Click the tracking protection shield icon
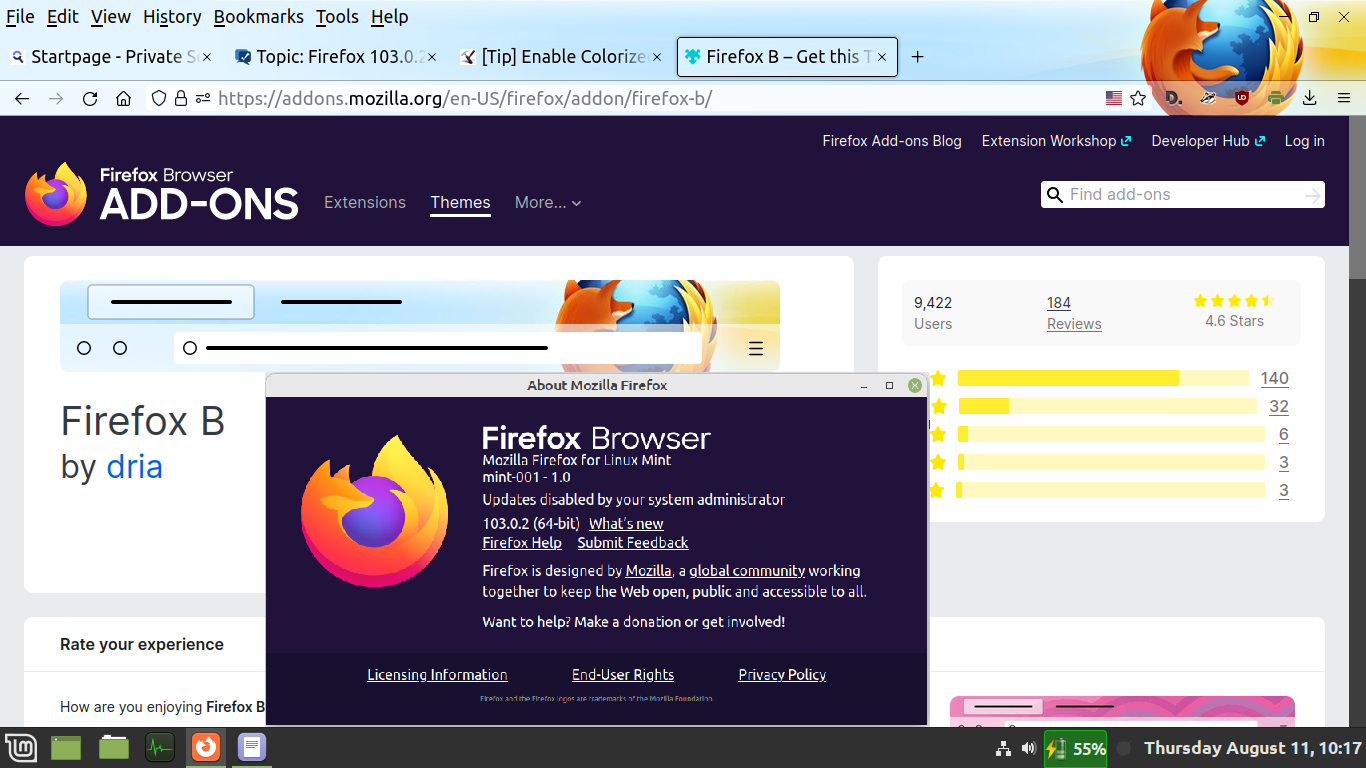Viewport: 1366px width, 768px height. [x=158, y=98]
